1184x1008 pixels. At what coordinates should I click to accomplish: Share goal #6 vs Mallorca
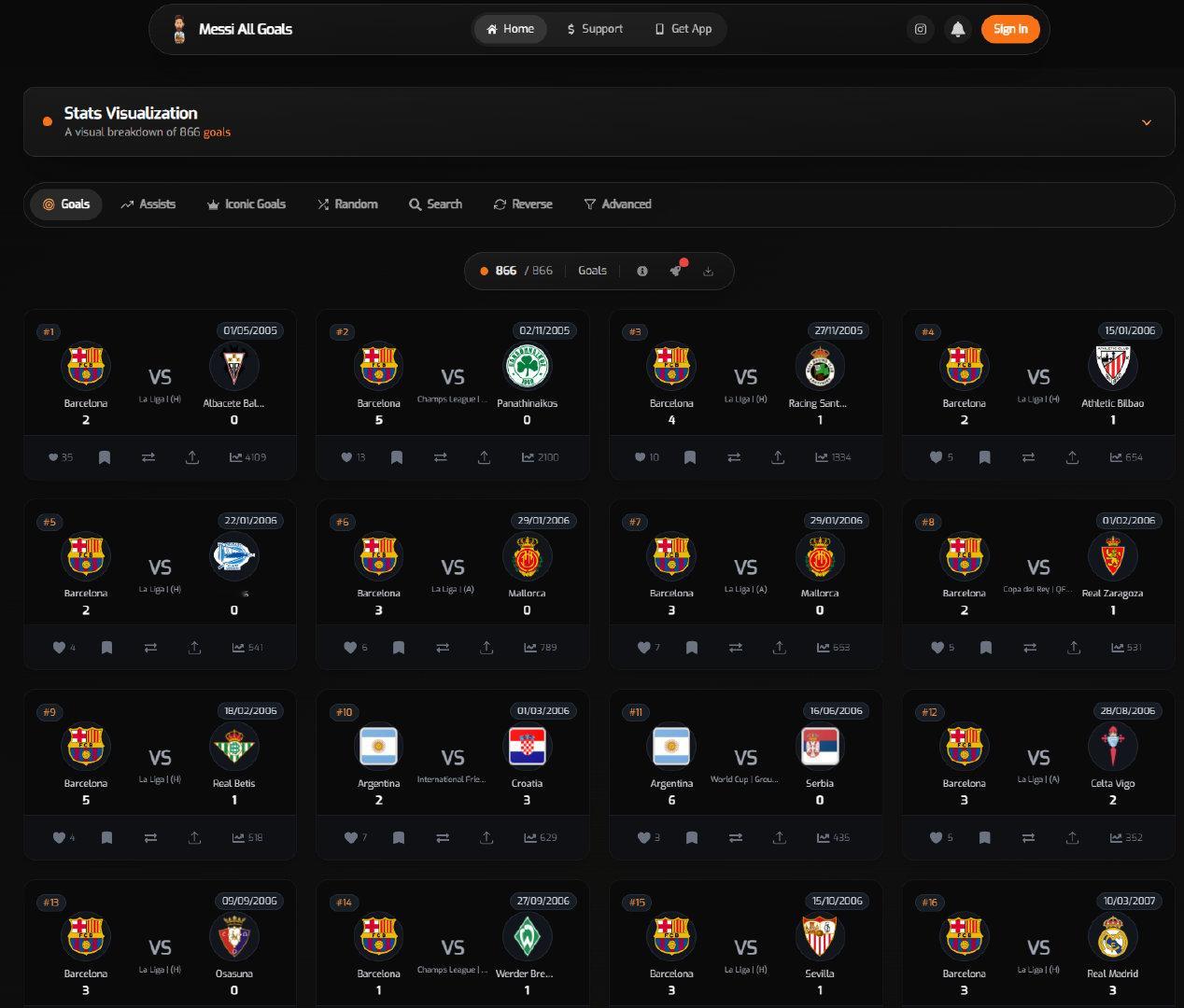pyautogui.click(x=486, y=648)
